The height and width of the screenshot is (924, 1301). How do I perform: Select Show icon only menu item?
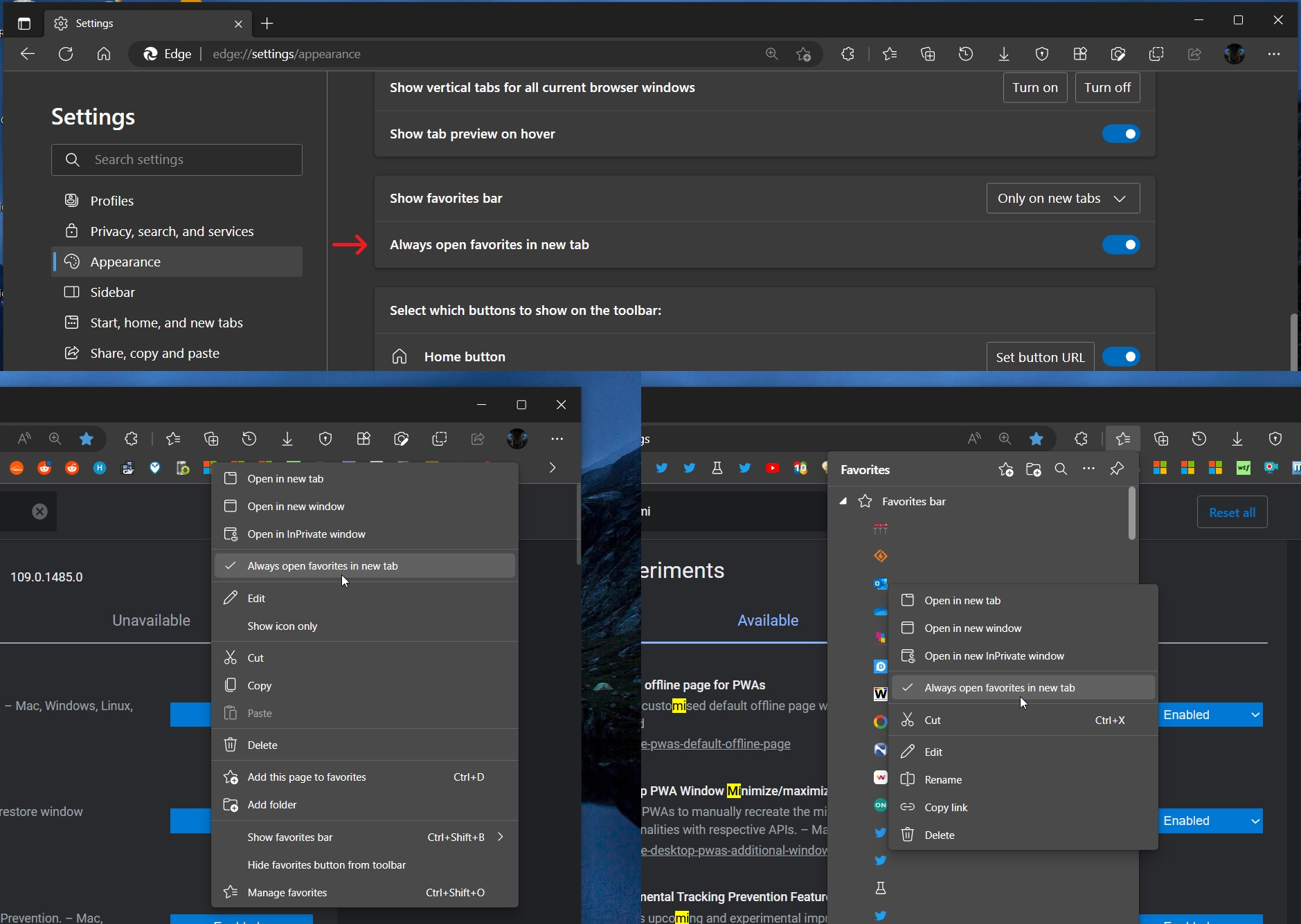click(x=365, y=626)
